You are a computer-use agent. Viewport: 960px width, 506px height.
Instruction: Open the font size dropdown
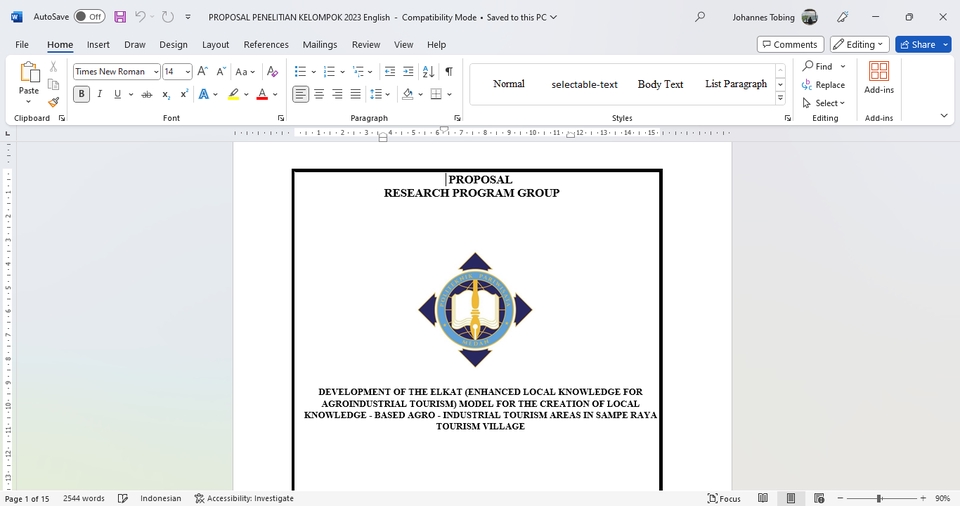187,72
